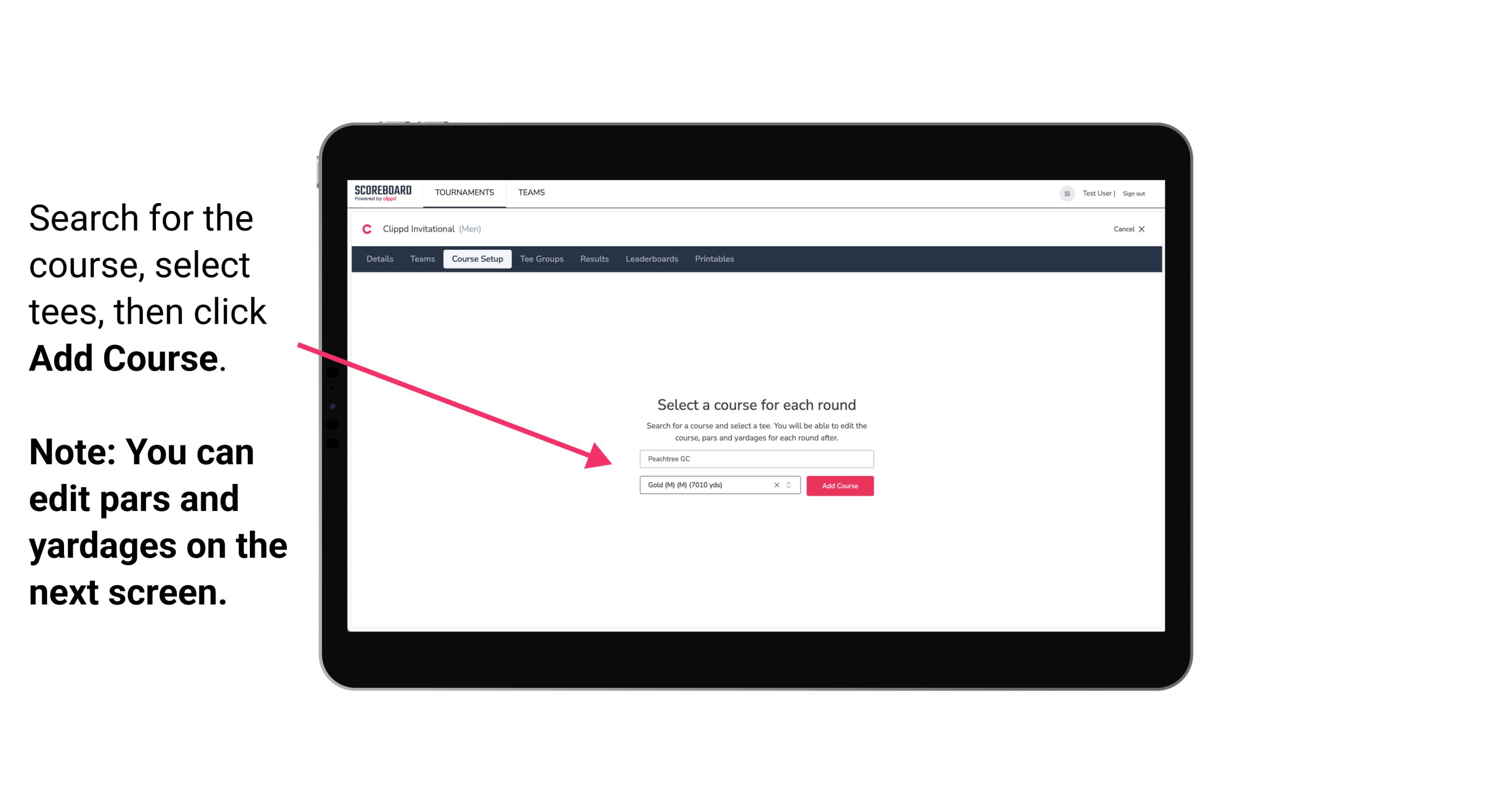
Task: Select the Course Setup tab
Action: (x=477, y=259)
